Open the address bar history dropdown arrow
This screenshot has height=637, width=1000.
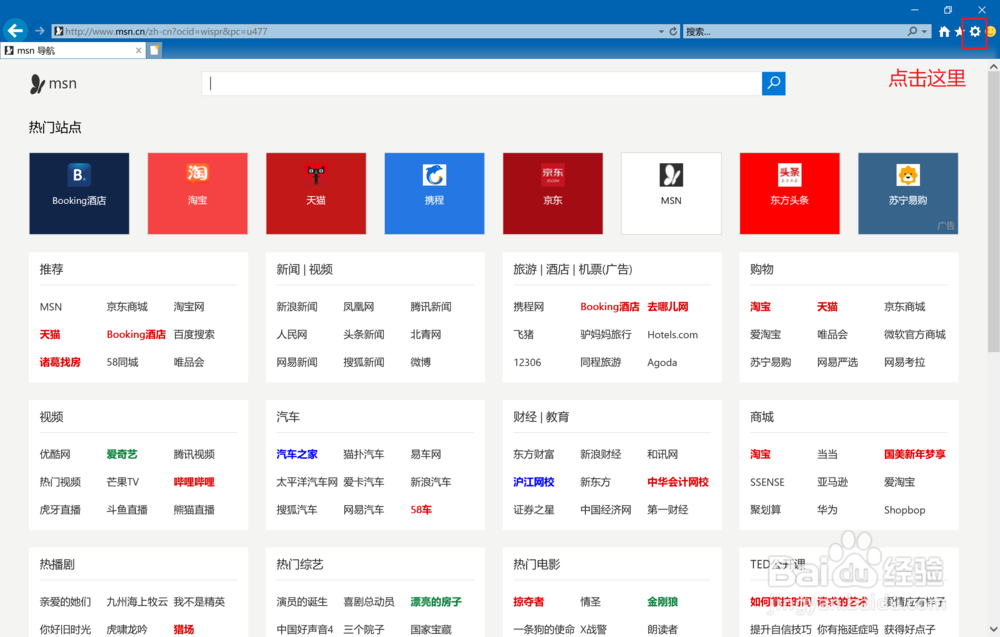[661, 31]
